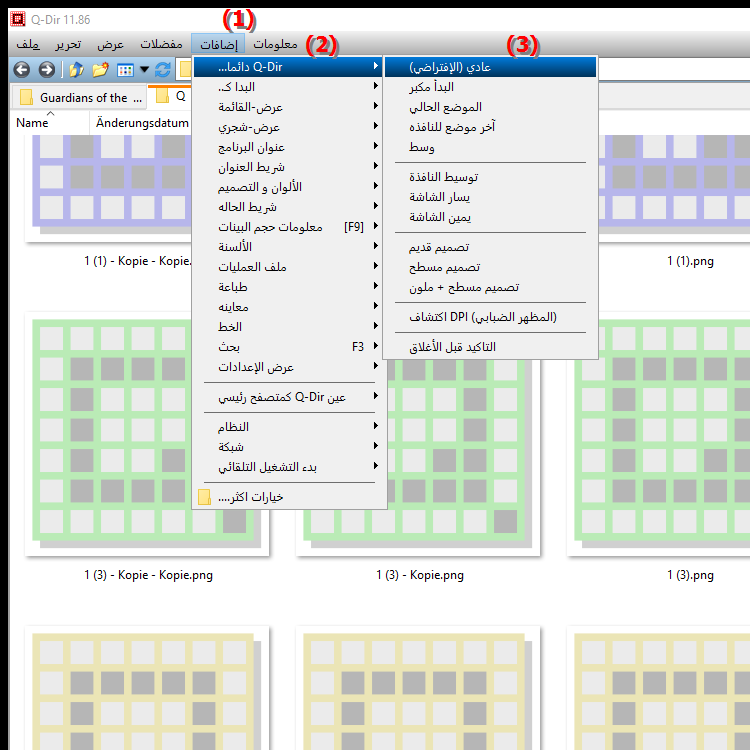The image size is (750, 750).
Task: Open the بحث F3 submenu
Action: [x=288, y=347]
